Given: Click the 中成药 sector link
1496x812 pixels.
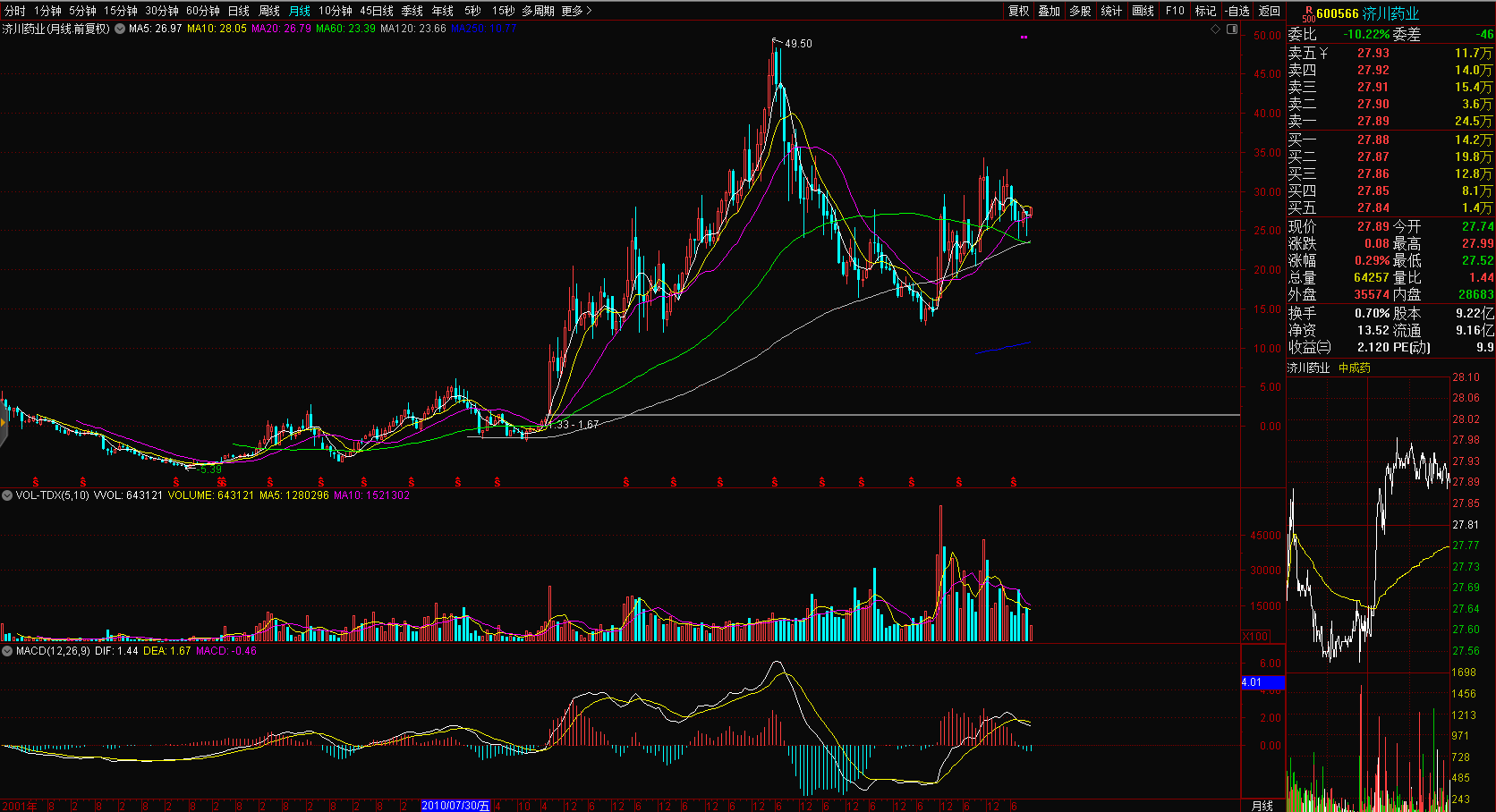Looking at the screenshot, I should coord(1355,368).
